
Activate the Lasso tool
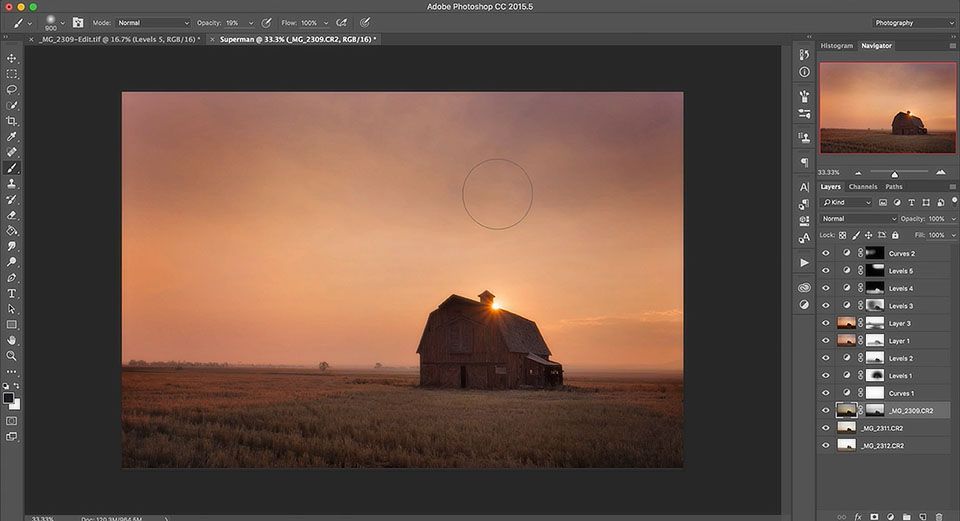click(12, 89)
